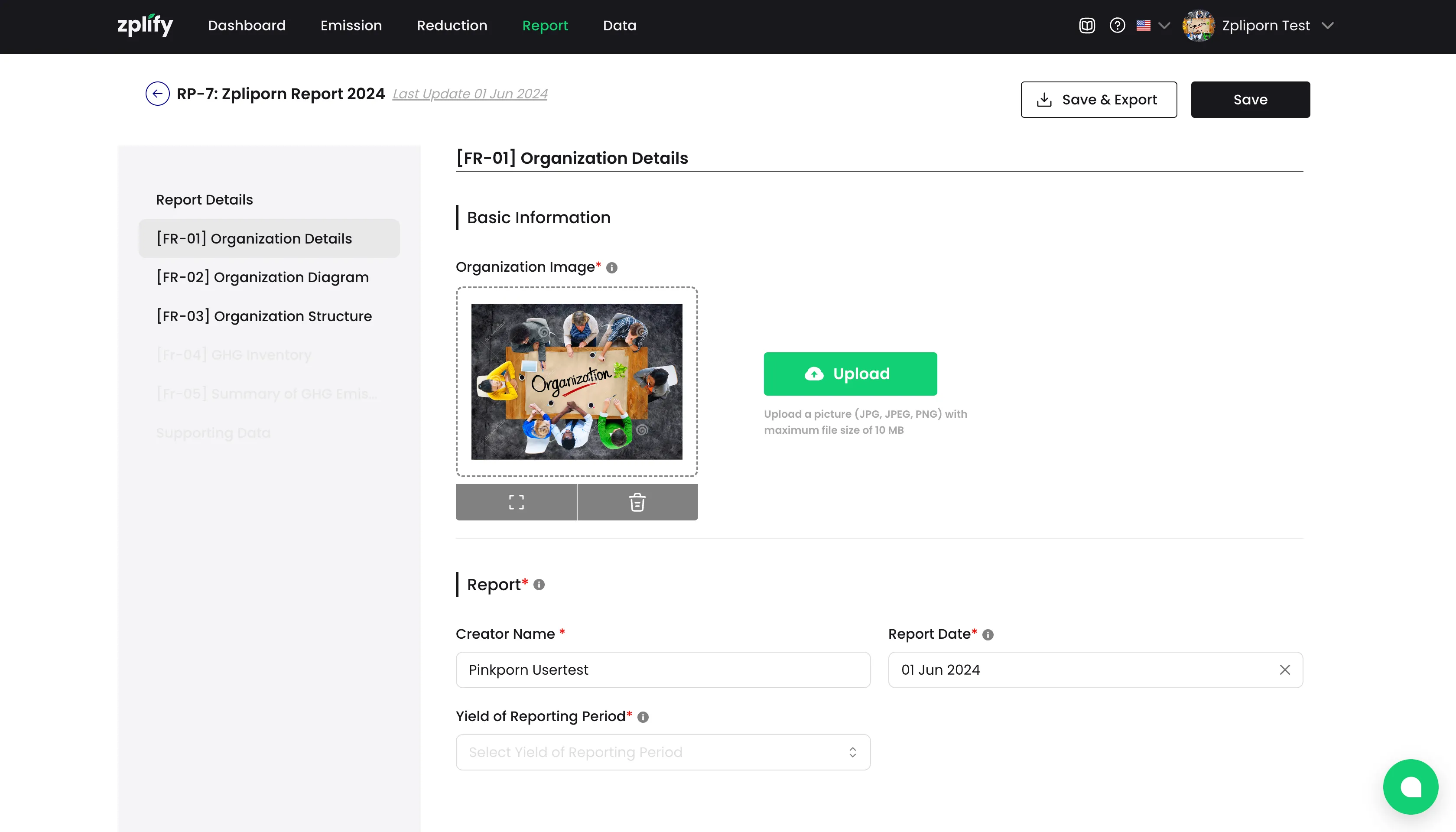Clear the Report Date field

click(x=1284, y=669)
